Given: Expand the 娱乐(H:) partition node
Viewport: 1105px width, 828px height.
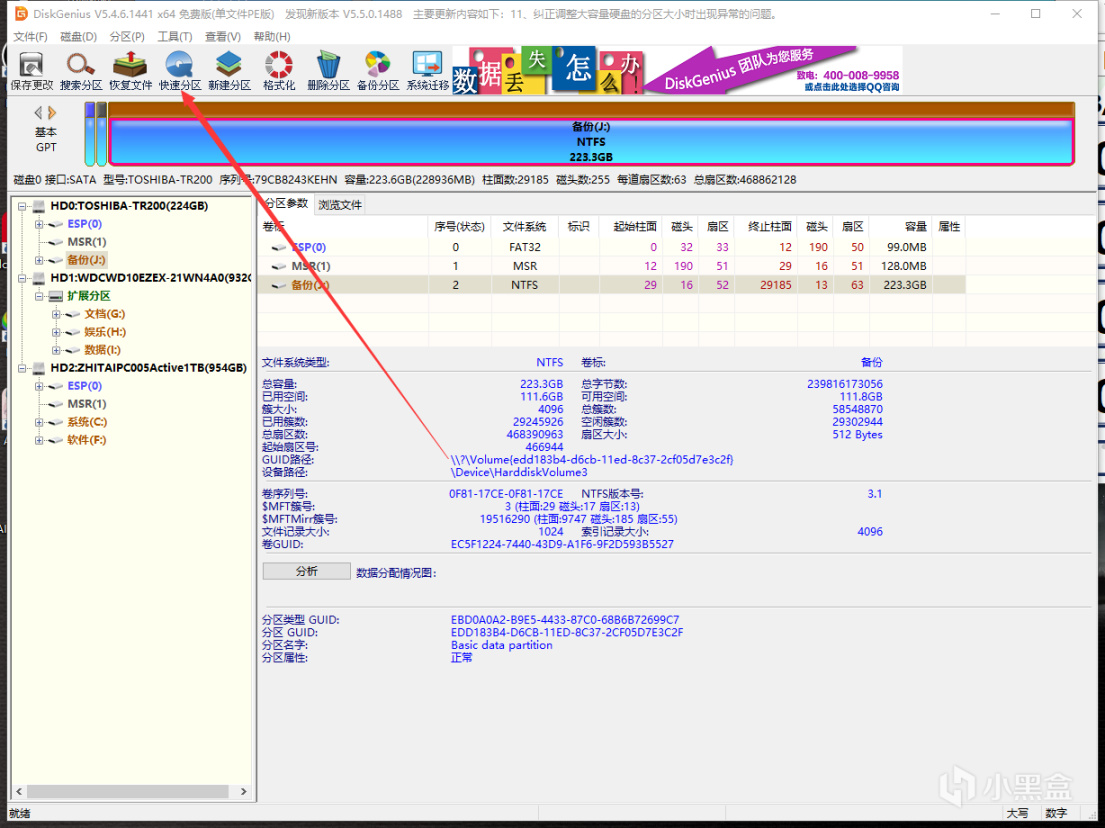Looking at the screenshot, I should [56, 332].
